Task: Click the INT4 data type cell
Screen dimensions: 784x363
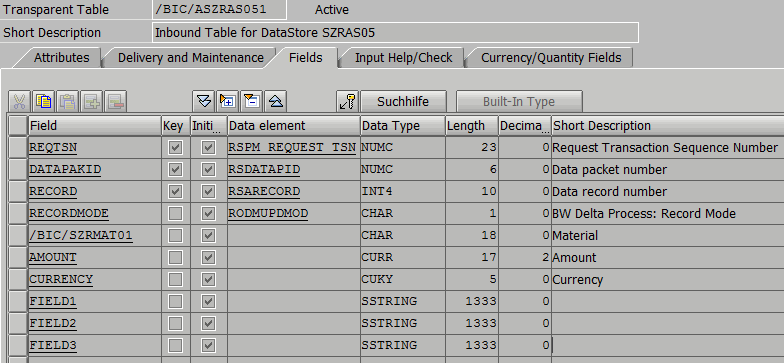Action: [x=402, y=192]
